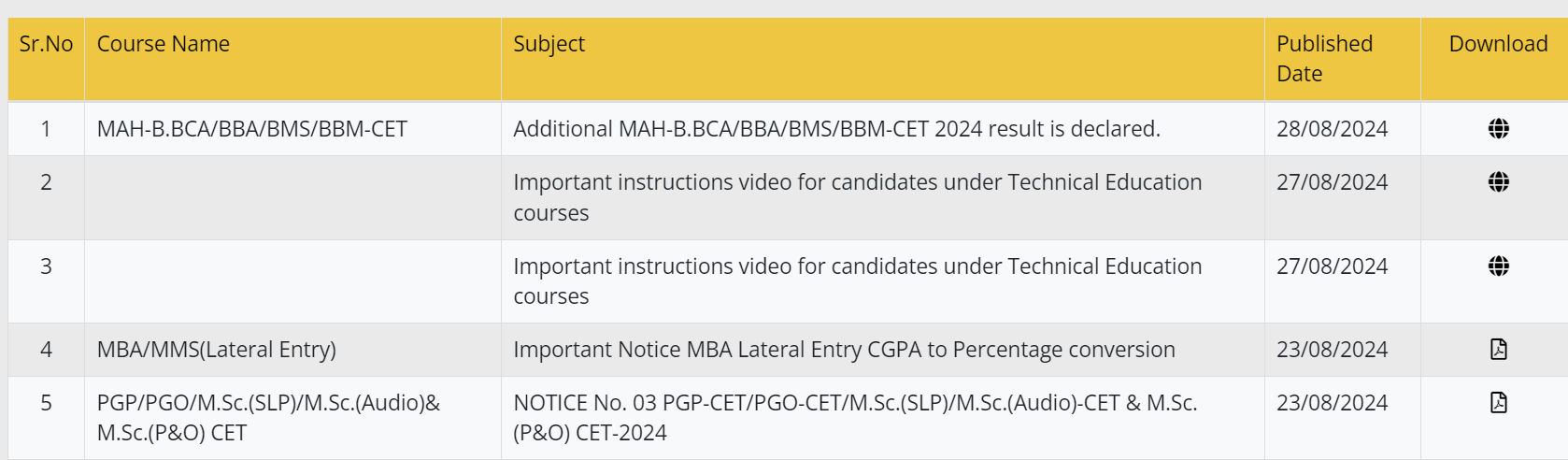This screenshot has height=460, width=1568.
Task: Download PDF for PGP-CET Notice No. 03
Action: [1498, 403]
